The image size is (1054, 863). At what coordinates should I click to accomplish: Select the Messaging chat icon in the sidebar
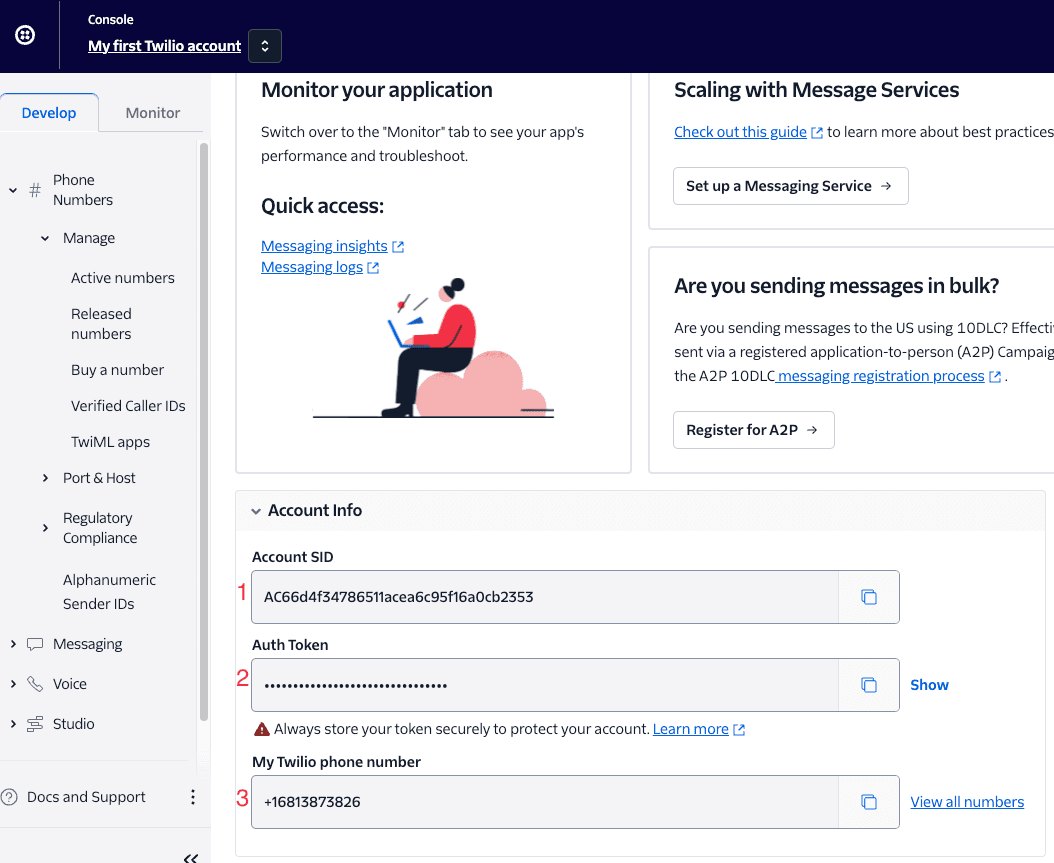pyautogui.click(x=35, y=643)
